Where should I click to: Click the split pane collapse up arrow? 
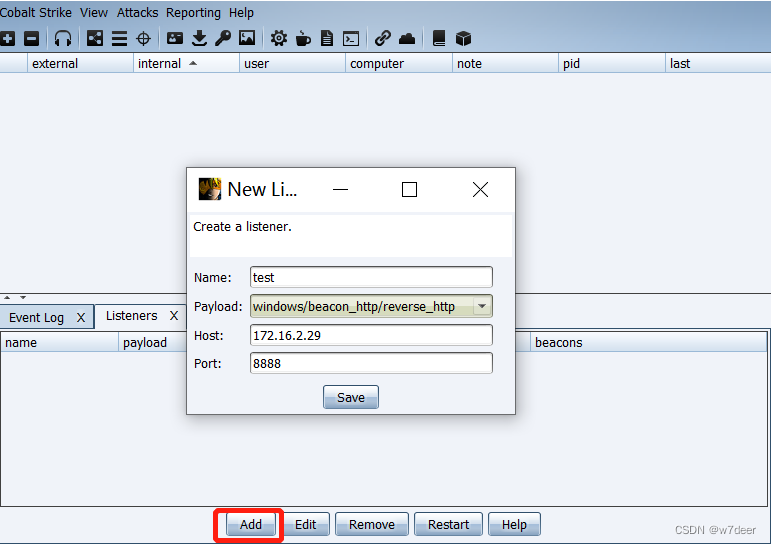click(x=7, y=298)
